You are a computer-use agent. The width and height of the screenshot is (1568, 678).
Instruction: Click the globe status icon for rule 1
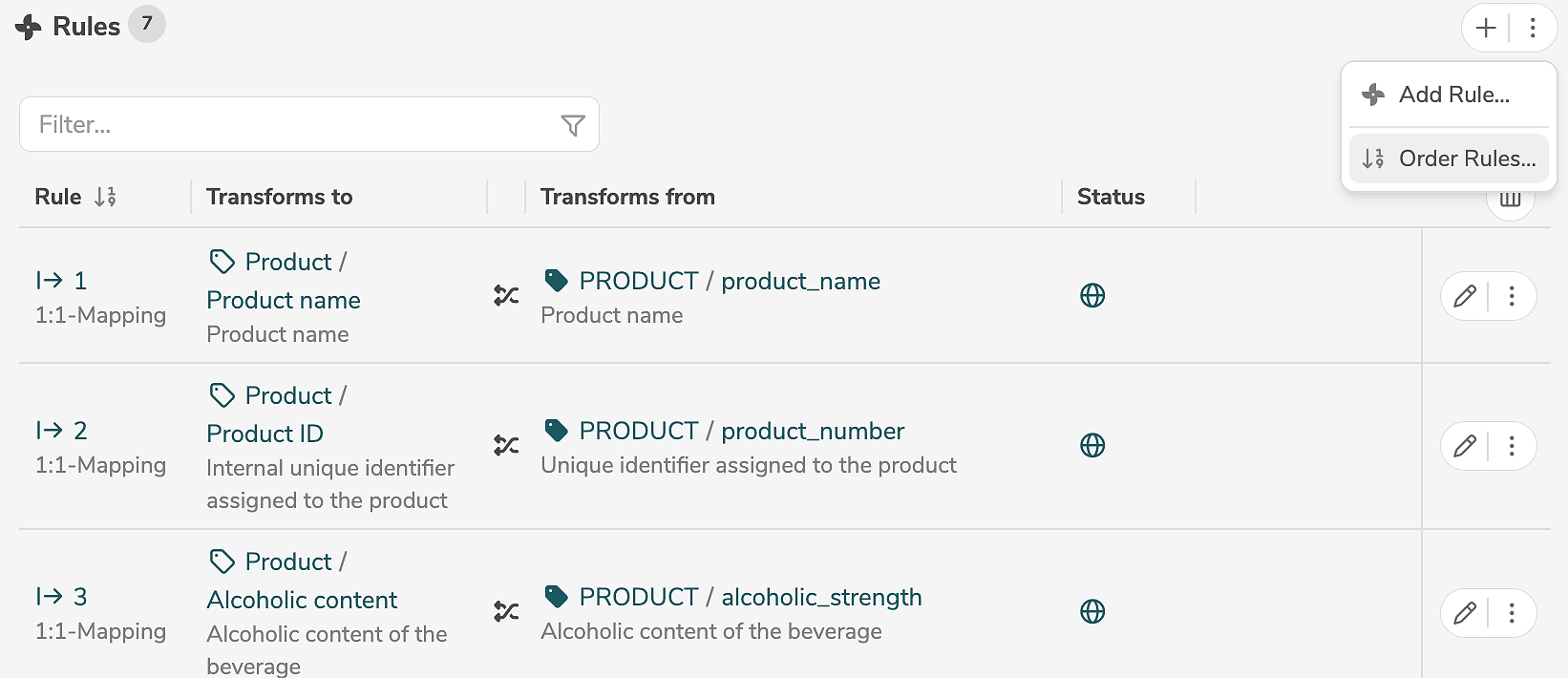(x=1092, y=296)
